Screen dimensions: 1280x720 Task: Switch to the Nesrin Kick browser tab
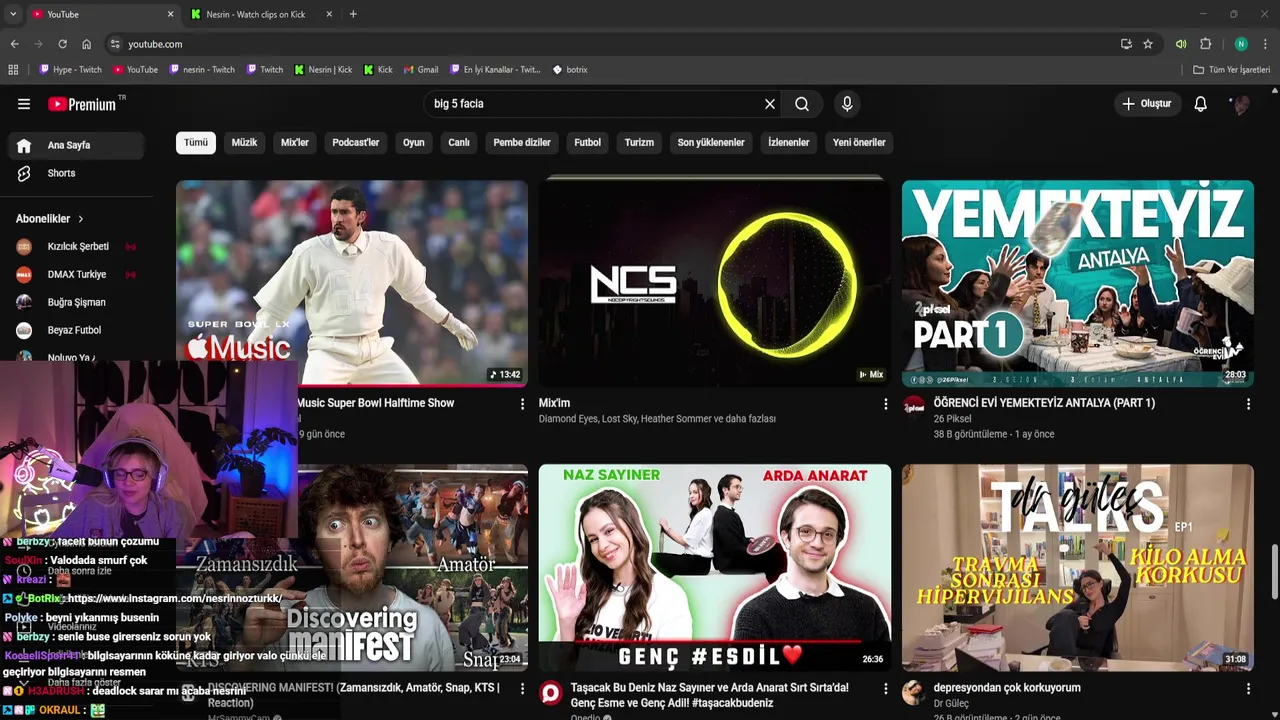tap(256, 14)
